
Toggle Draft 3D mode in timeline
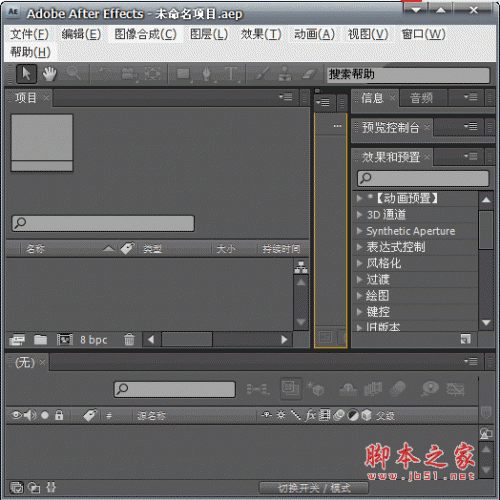click(x=315, y=389)
